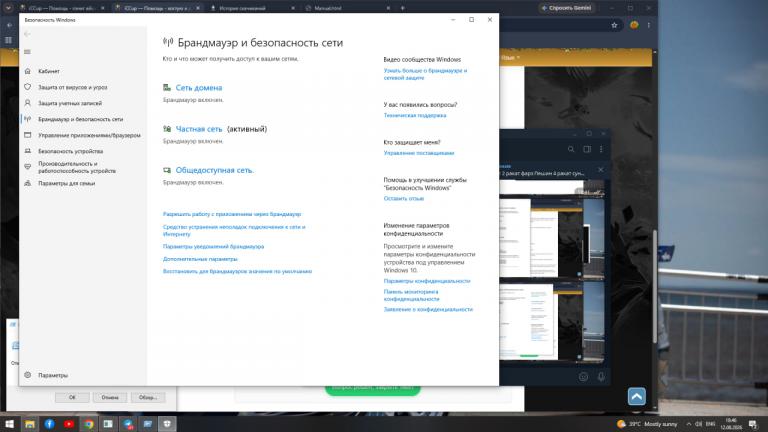This screenshot has height=432, width=768.
Task: Open lower screenshot thumbnail in Telegram chat
Action: [x=552, y=321]
